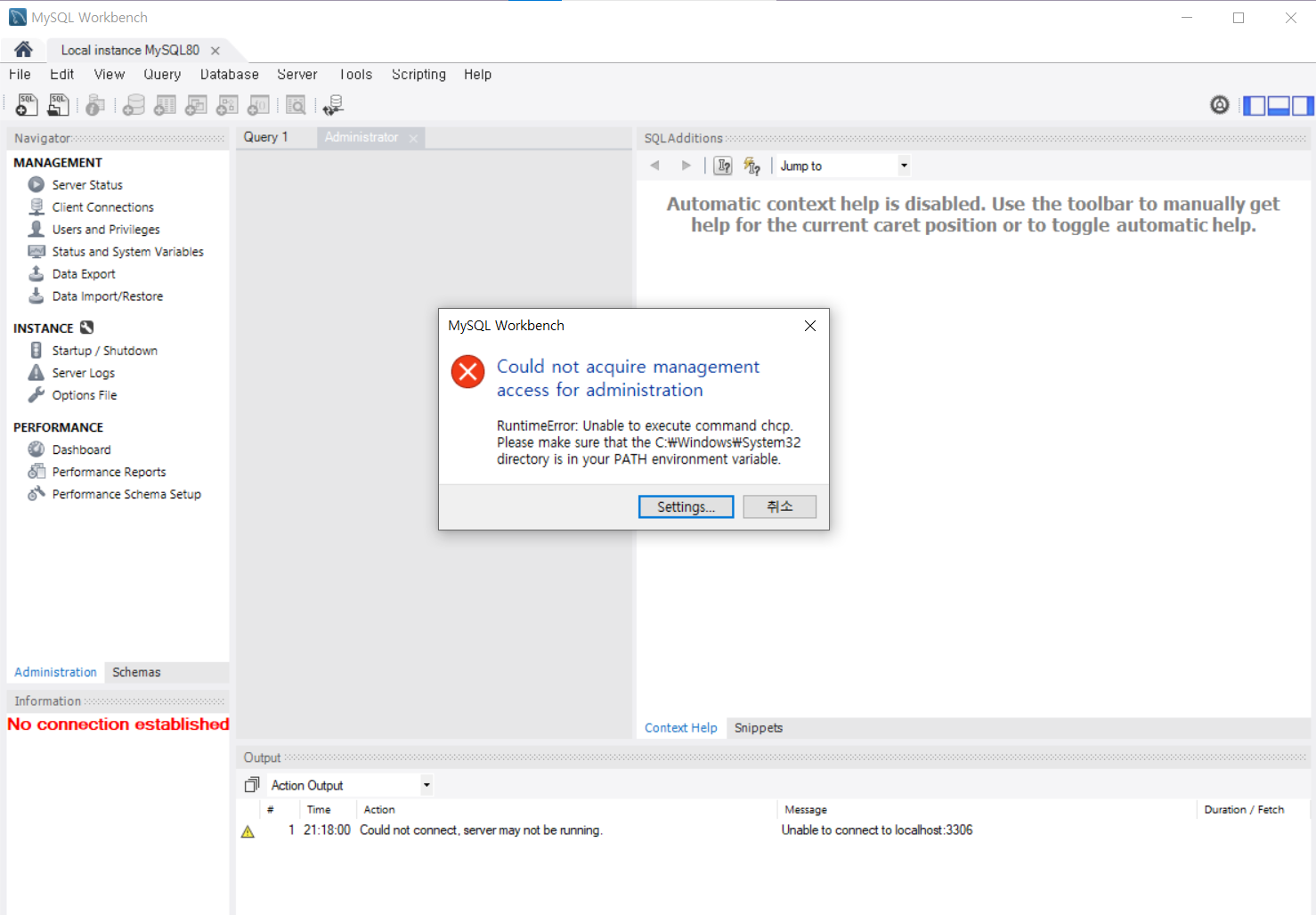Open the Scripting menu
The image size is (1316, 915).
[x=418, y=75]
